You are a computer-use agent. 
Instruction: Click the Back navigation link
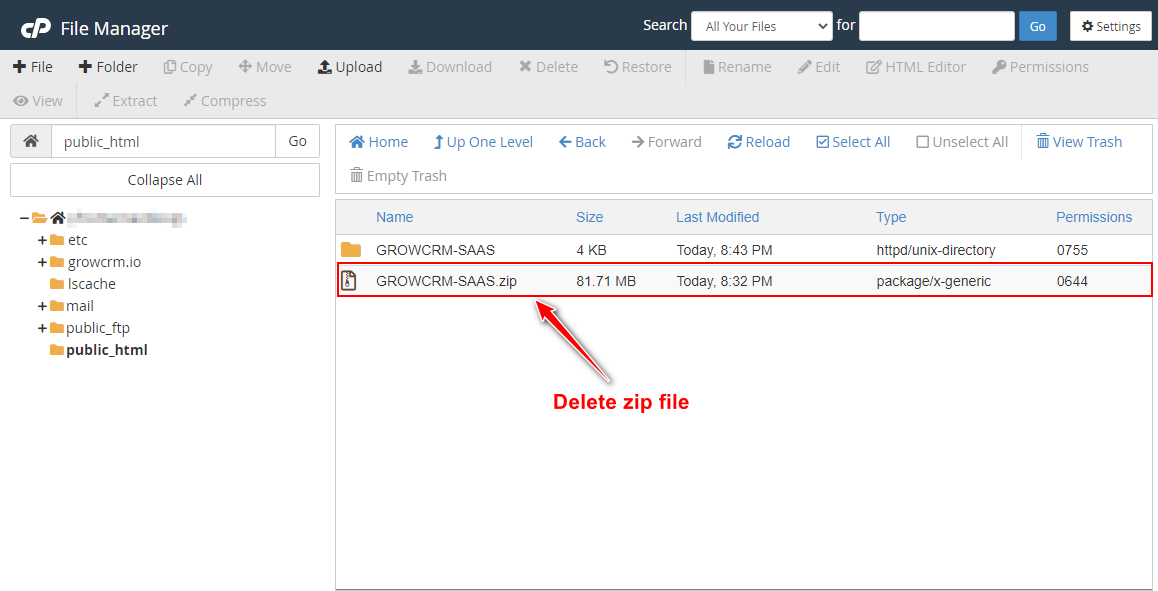pos(582,142)
